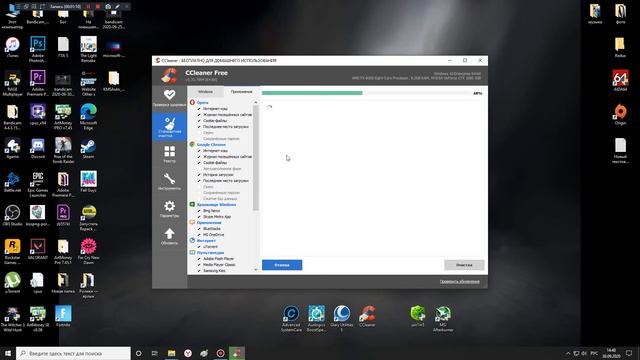Screen dimensions: 640x360
Task: Select the Хранилище Windows section header
Action: click(x=216, y=204)
